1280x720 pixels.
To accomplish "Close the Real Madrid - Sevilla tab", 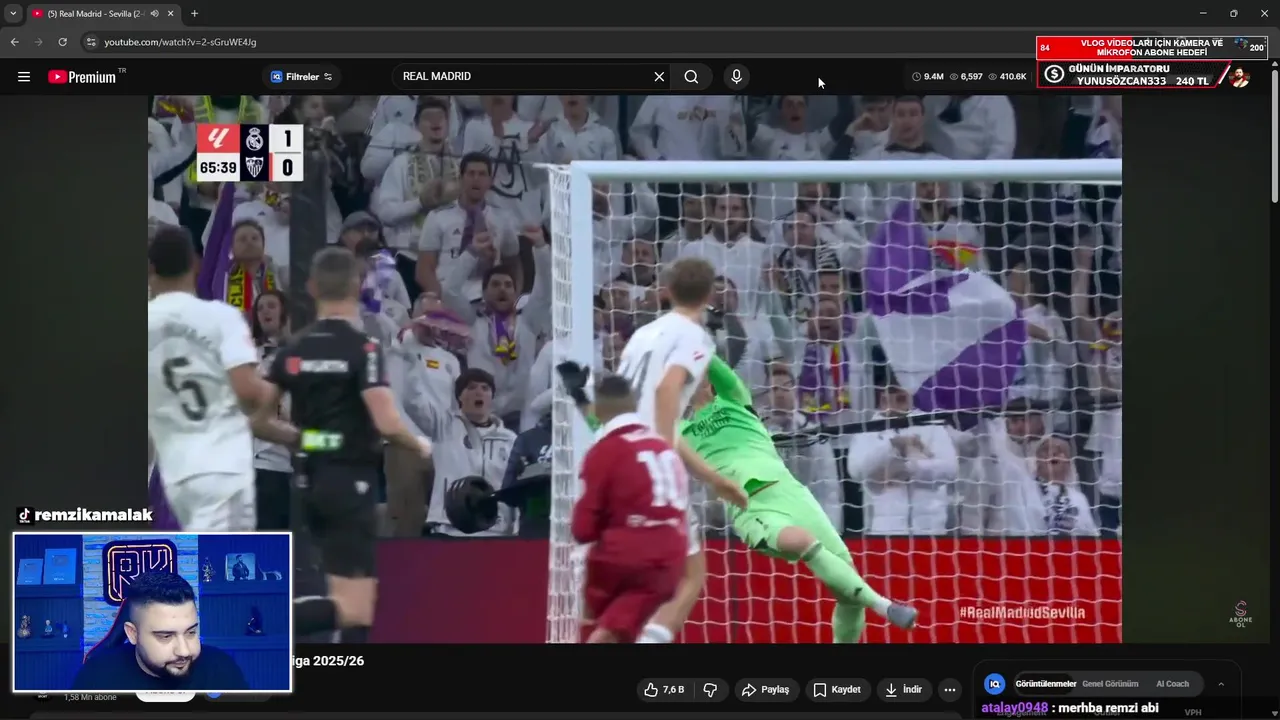I will coord(171,13).
